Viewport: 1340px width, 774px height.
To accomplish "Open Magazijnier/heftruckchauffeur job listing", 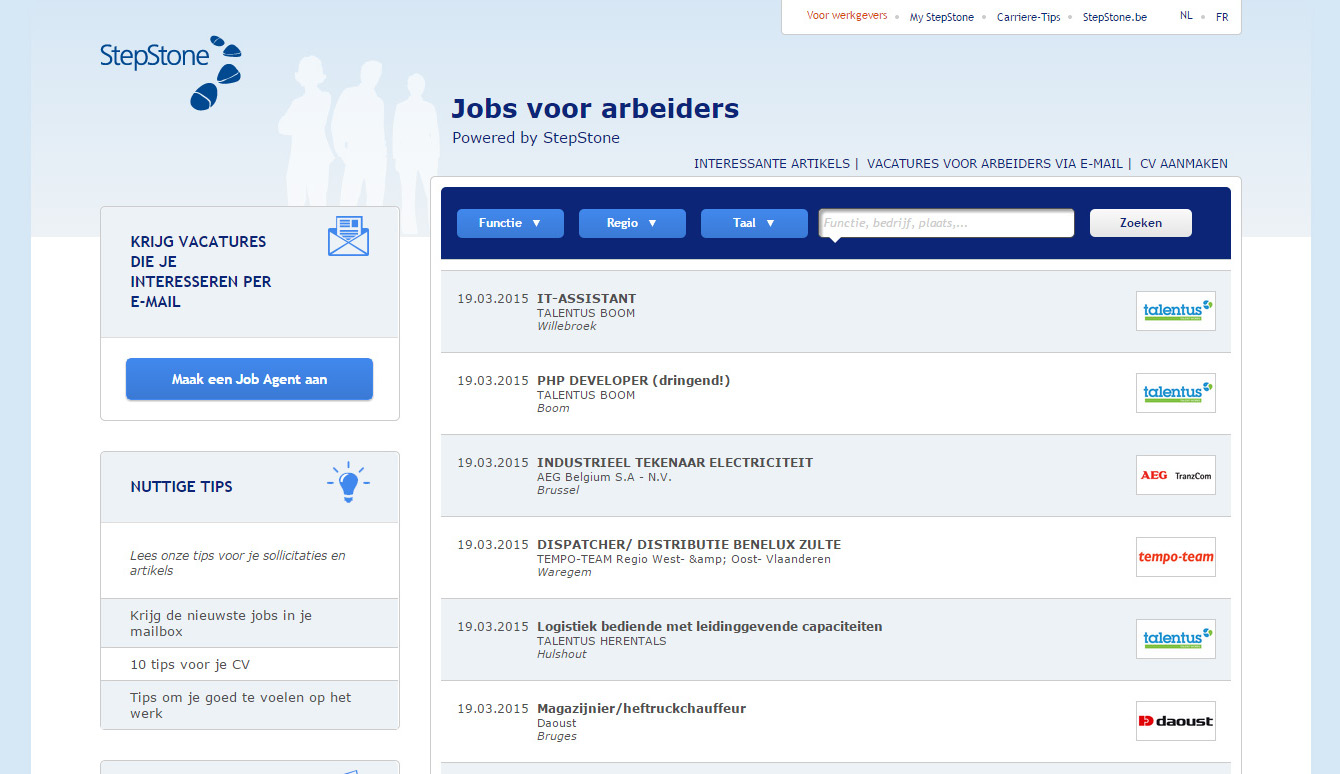I will coord(641,709).
